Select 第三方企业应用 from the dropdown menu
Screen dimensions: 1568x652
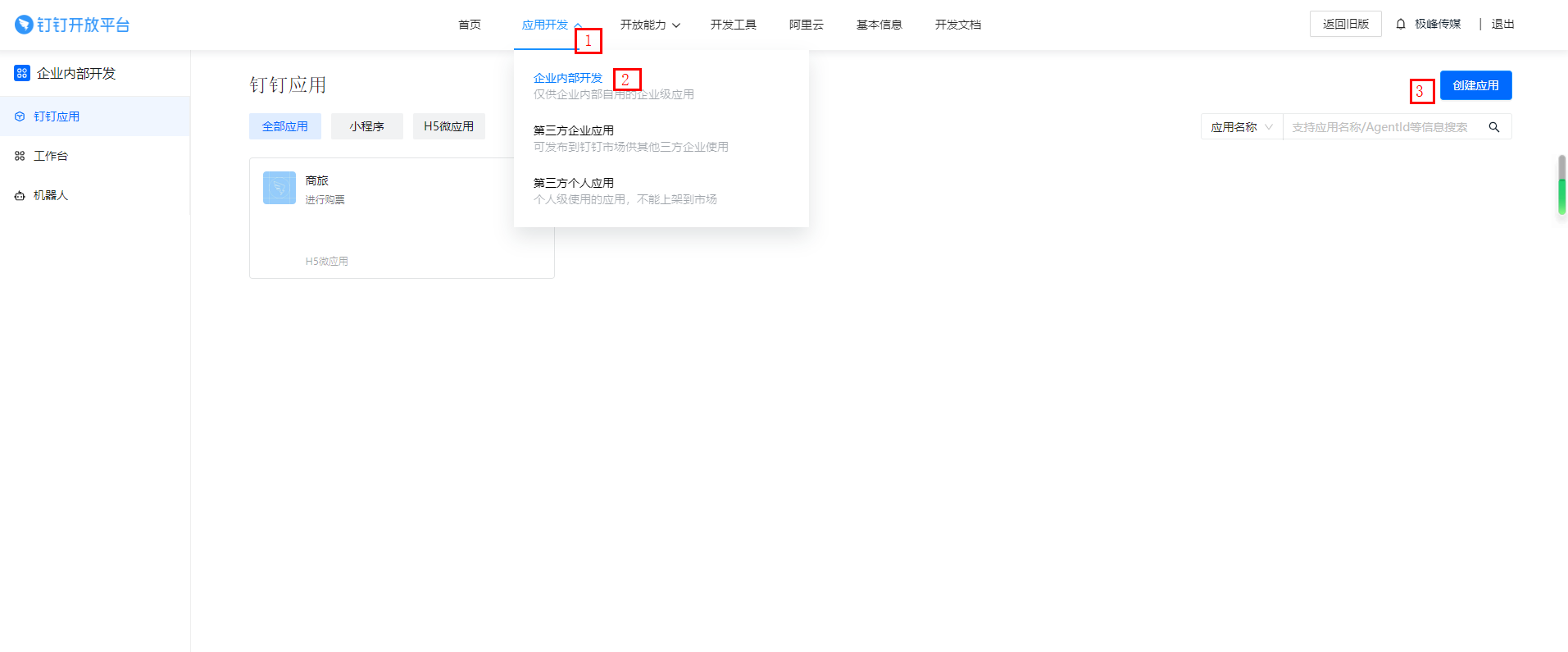574,130
